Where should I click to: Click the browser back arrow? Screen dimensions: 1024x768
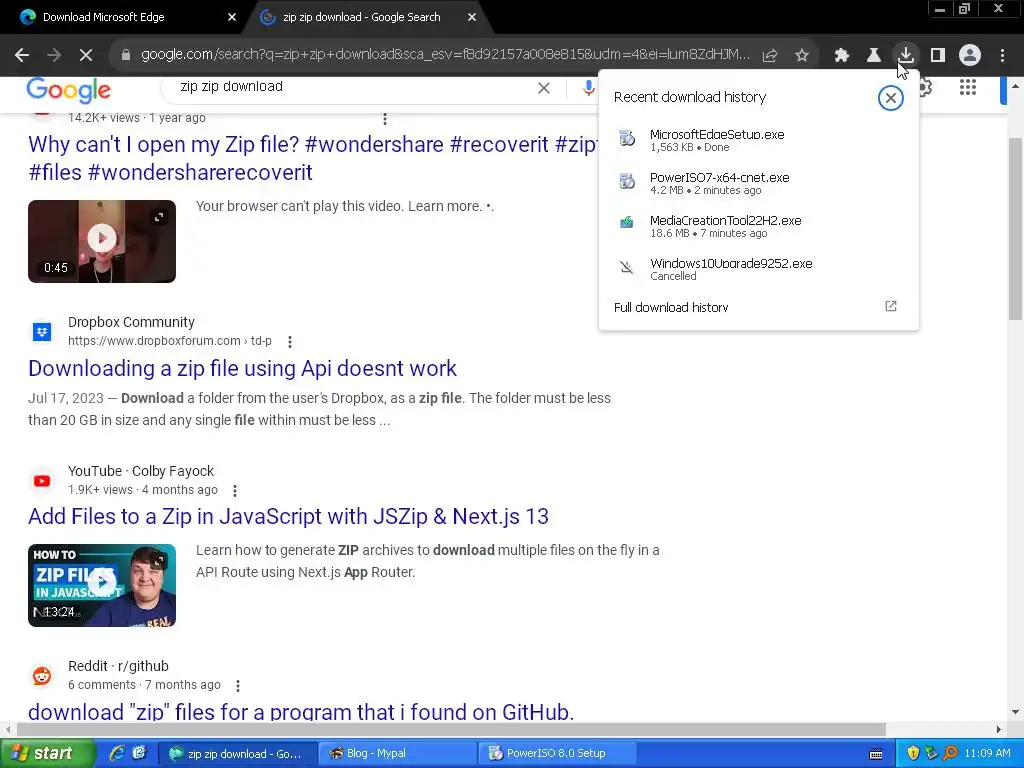(x=22, y=56)
